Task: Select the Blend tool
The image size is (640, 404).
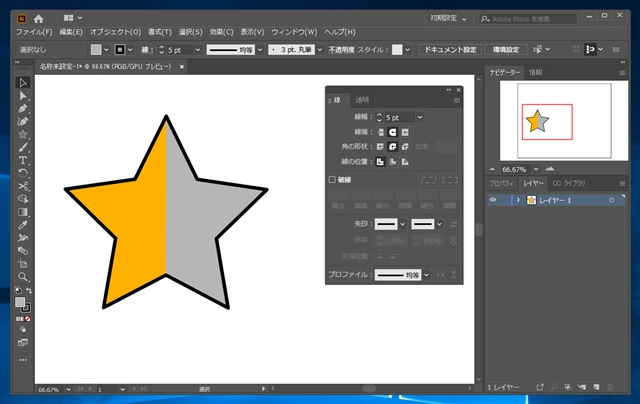Action: (x=23, y=251)
